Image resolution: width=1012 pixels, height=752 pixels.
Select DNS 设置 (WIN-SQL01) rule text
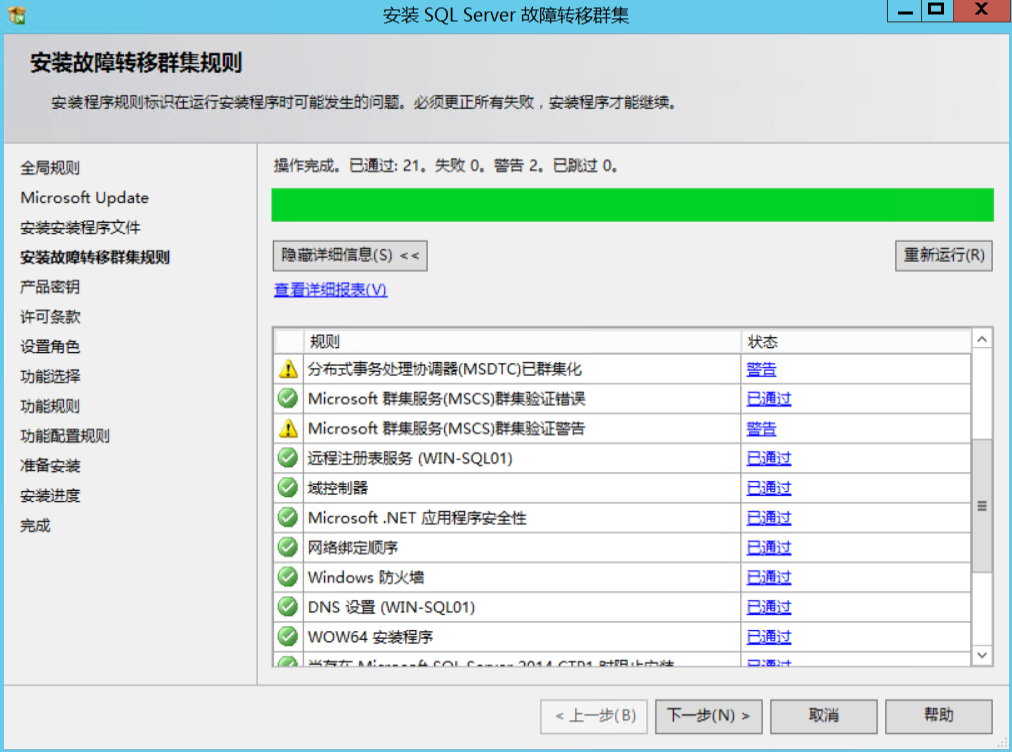[391, 607]
